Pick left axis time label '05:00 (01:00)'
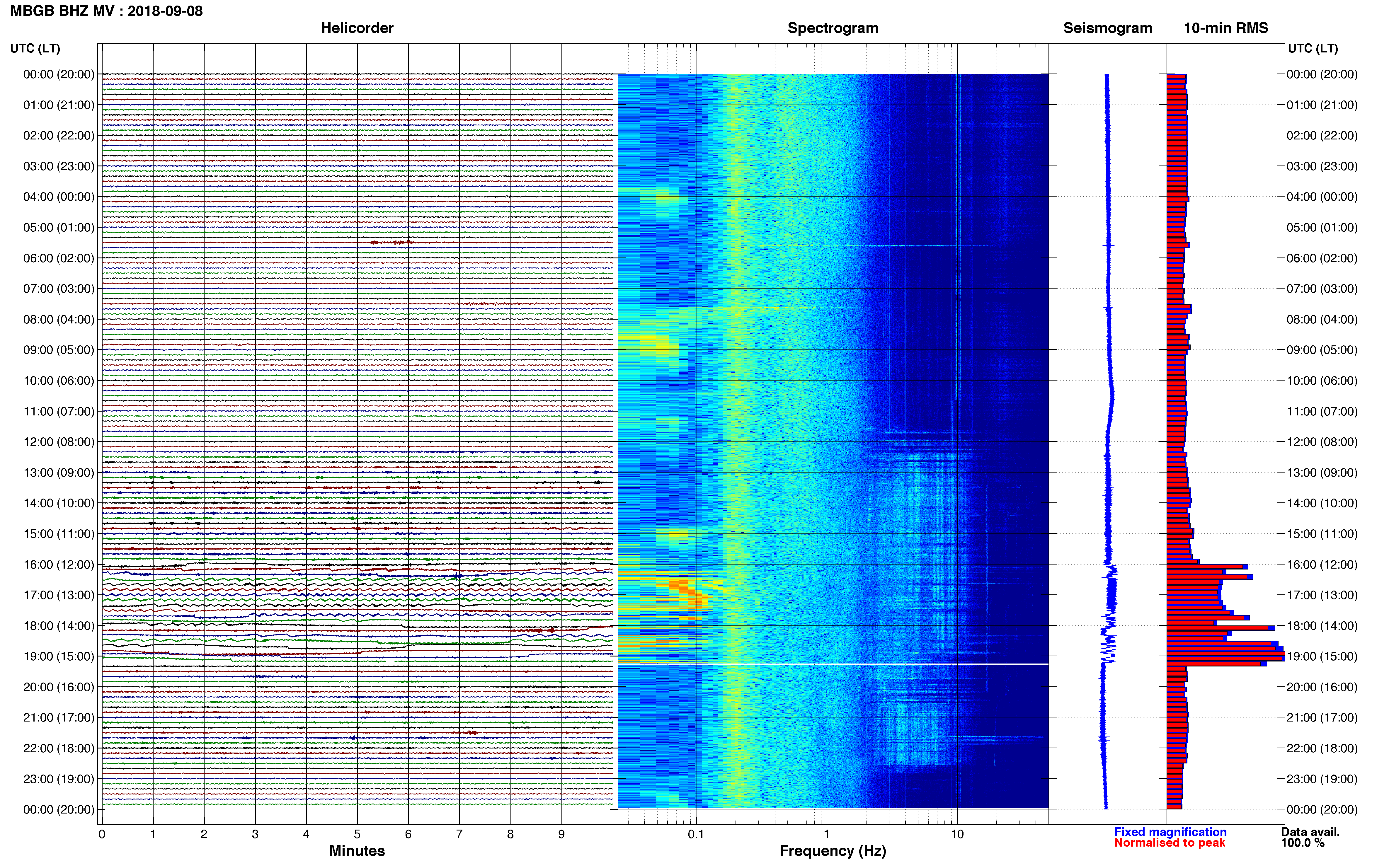Screen dimensions: 1389x868 pos(59,227)
